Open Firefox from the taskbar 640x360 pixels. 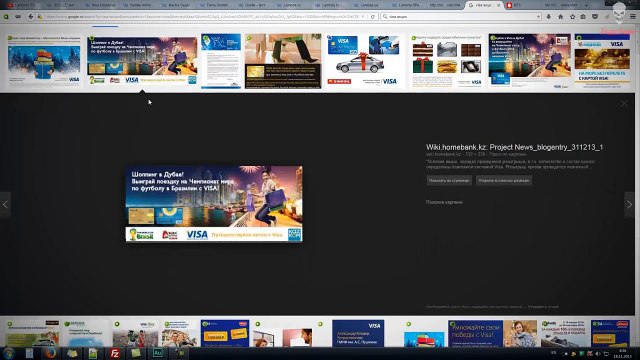(x=51, y=353)
